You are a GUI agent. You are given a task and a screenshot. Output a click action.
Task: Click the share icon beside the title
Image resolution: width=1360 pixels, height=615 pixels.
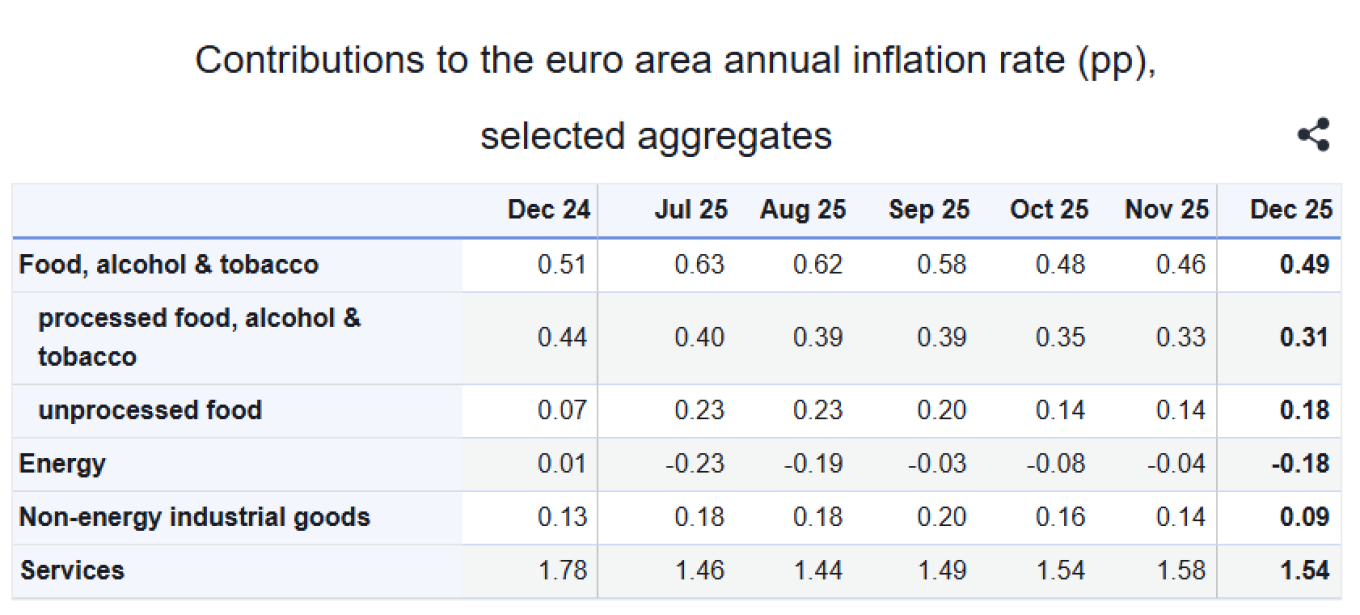(1313, 135)
